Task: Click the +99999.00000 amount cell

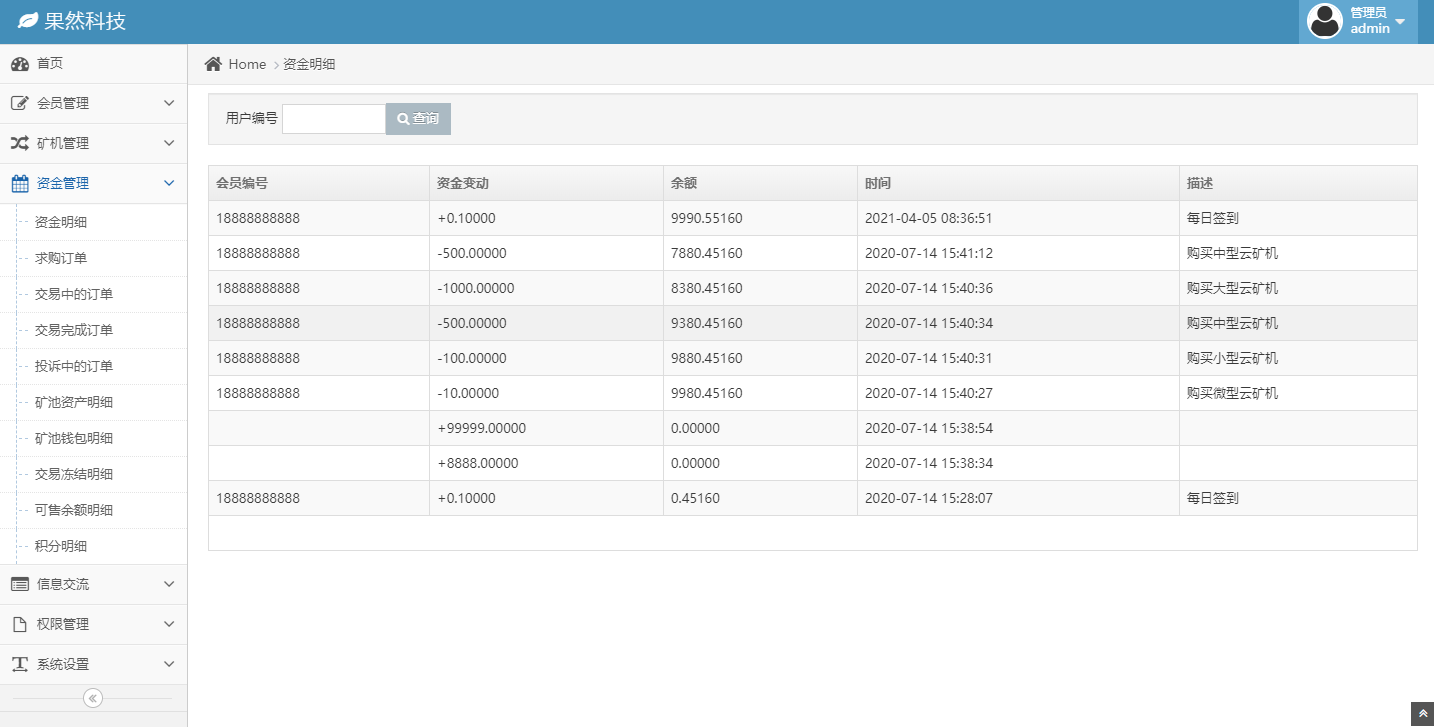Action: pyautogui.click(x=546, y=428)
